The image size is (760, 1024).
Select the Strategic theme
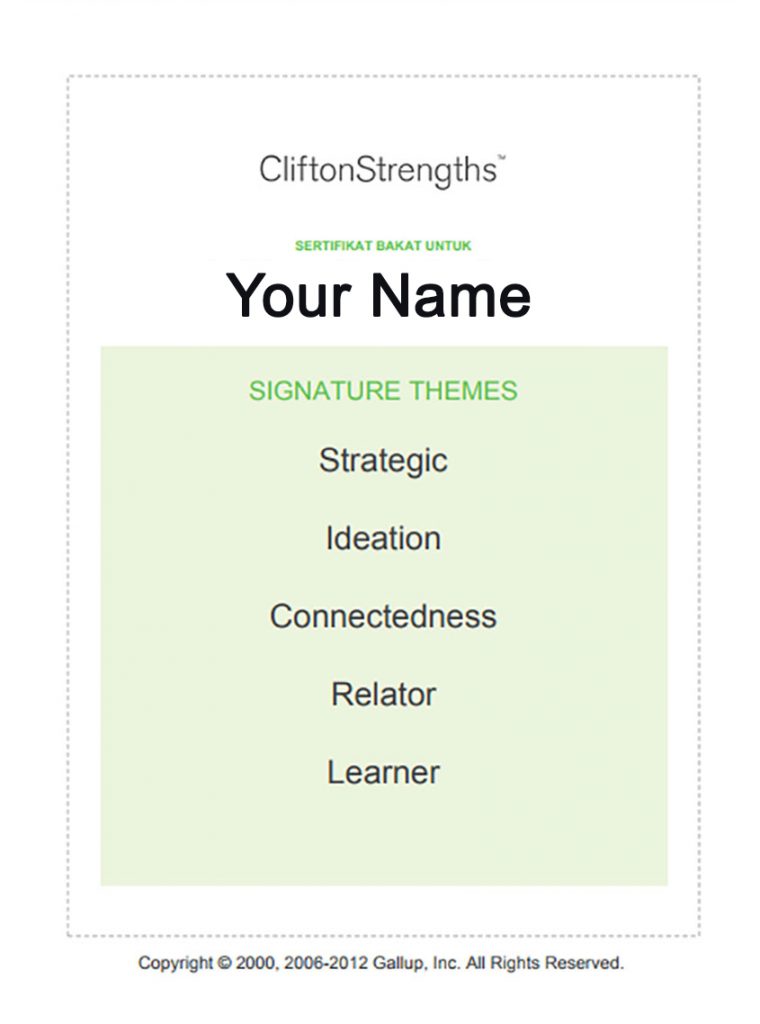(383, 461)
